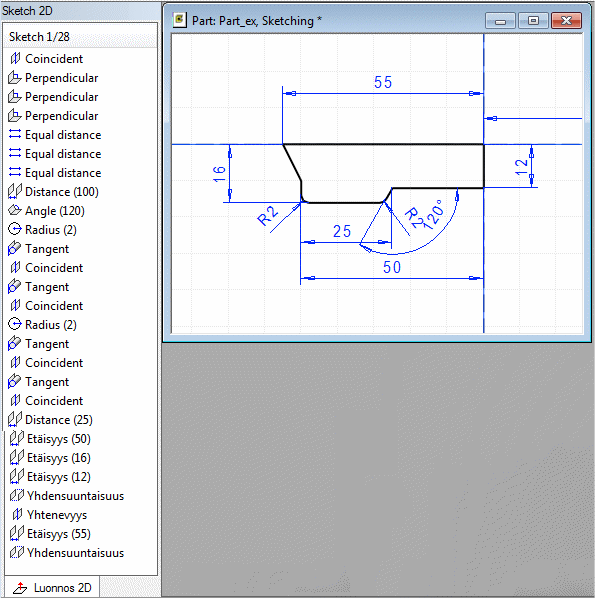Open the Luonnos 2D tab
The width and height of the screenshot is (595, 599).
pos(52,588)
